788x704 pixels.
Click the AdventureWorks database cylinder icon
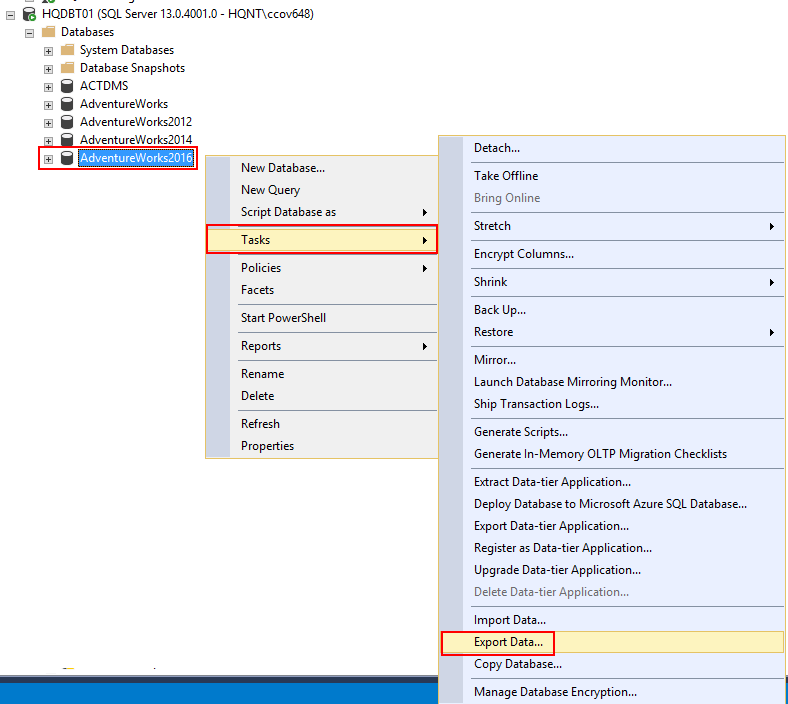click(x=67, y=104)
